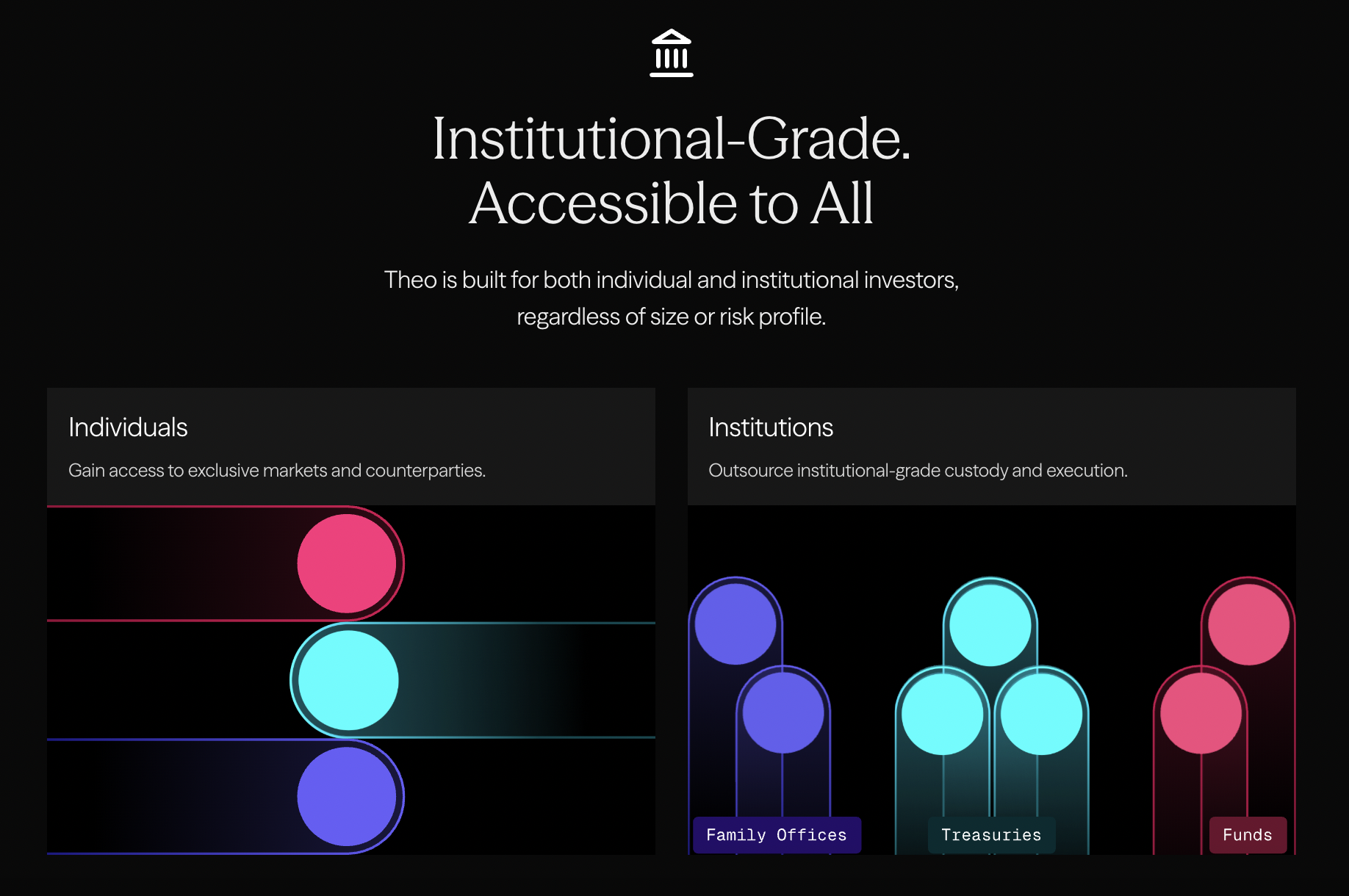Click the "Institutional-Grade. Accessible to All" heading
This screenshot has height=896, width=1349.
[x=672, y=170]
